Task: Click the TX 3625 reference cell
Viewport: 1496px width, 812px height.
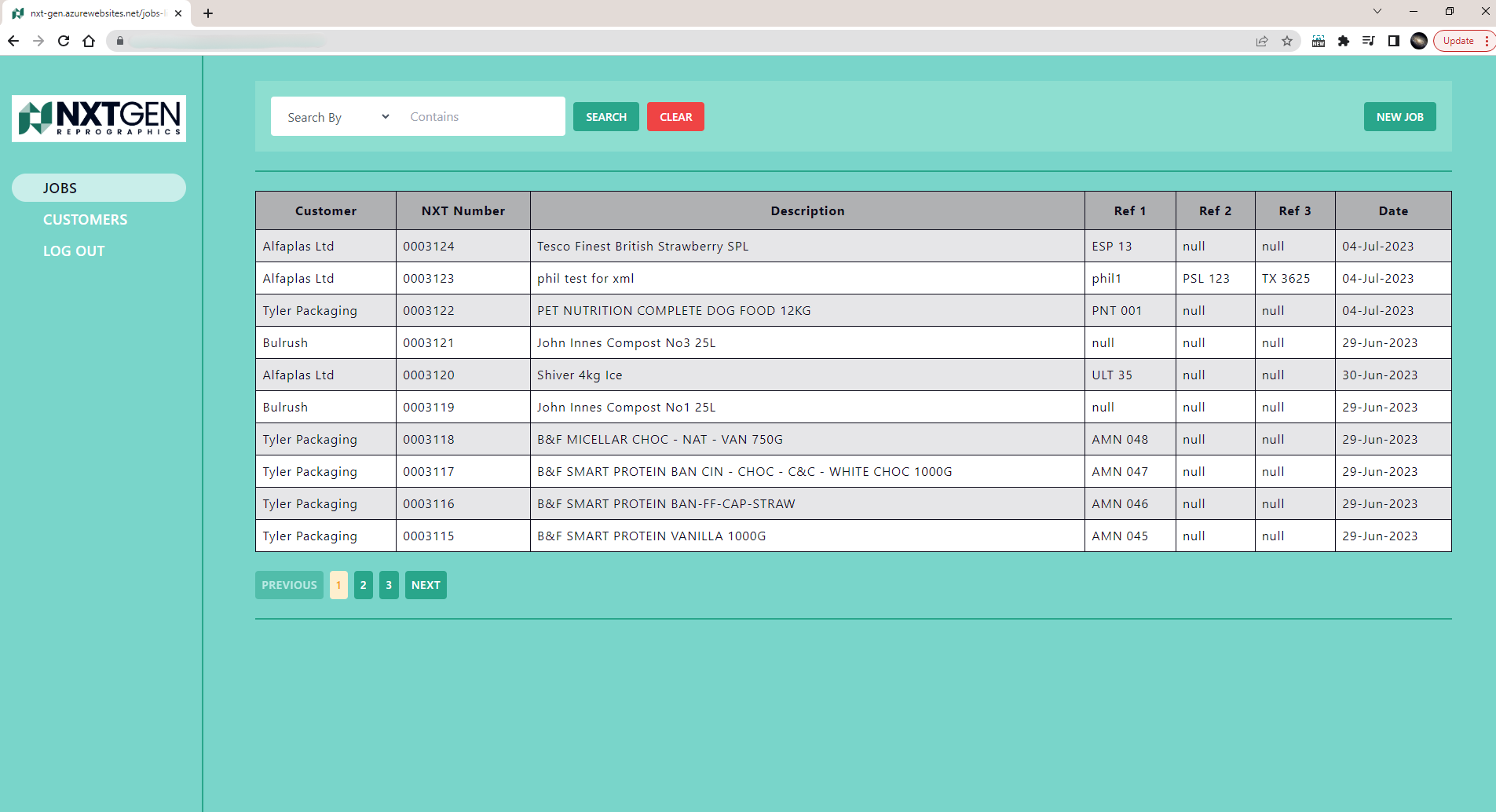Action: click(x=1295, y=279)
